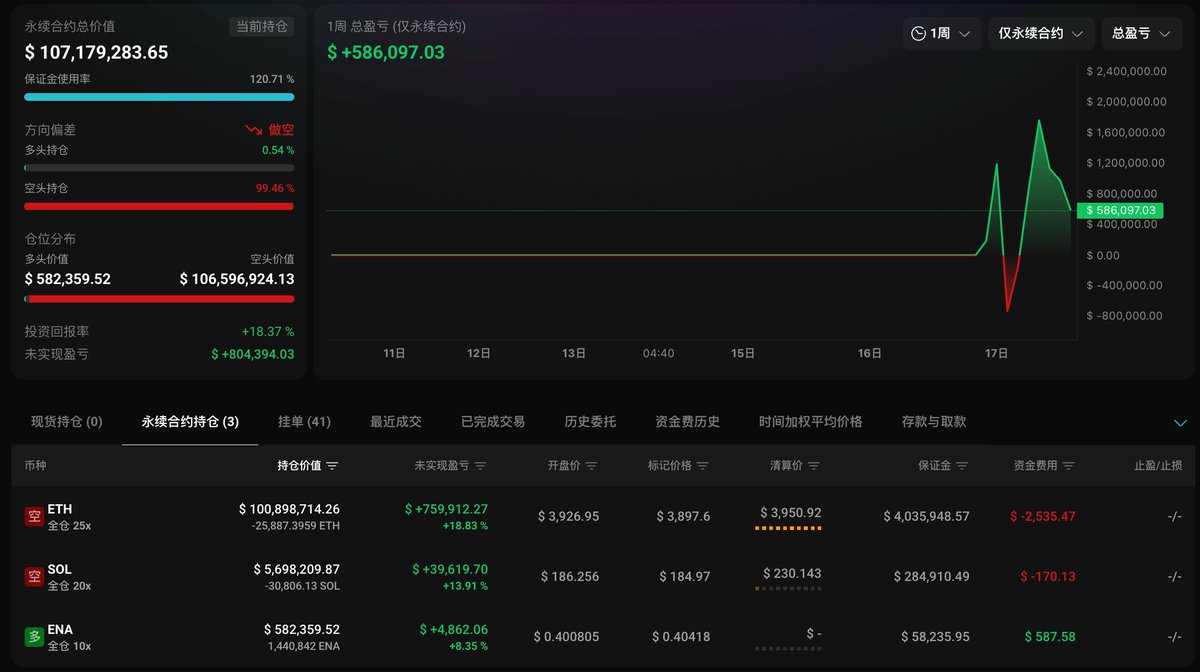Switch to 现货持仓 (0) tab
The width and height of the screenshot is (1200, 672).
click(67, 422)
